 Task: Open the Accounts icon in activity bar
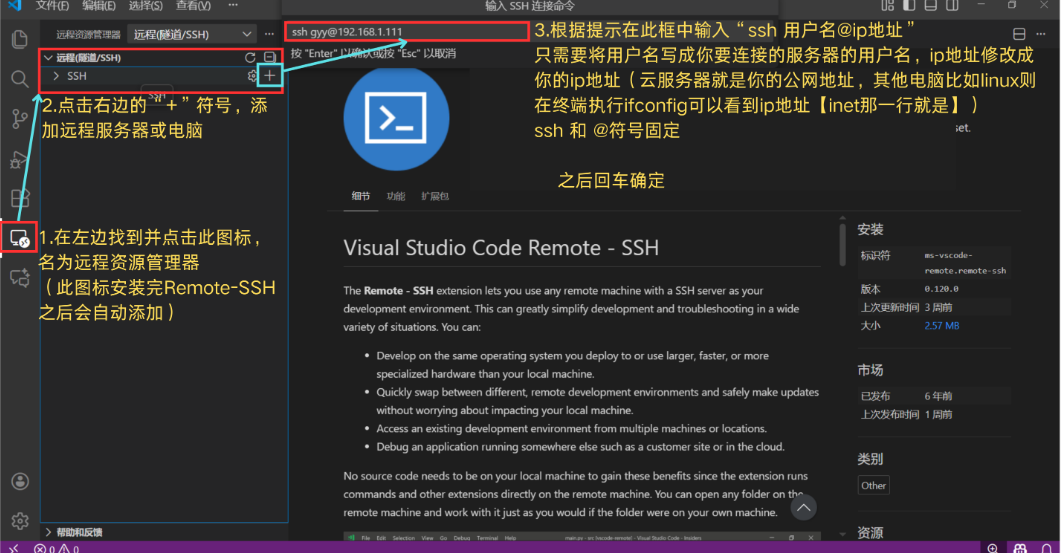pyautogui.click(x=20, y=481)
